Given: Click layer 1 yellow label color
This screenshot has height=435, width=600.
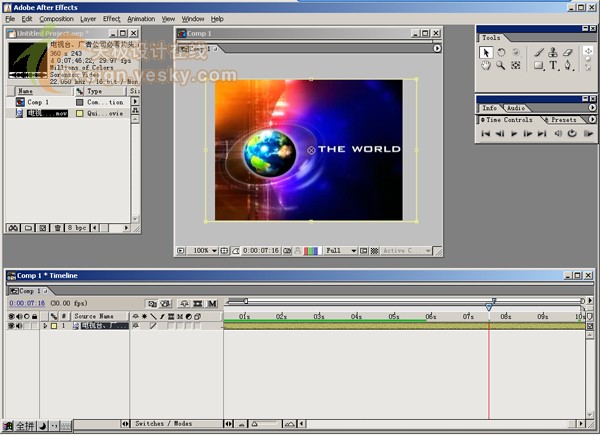Looking at the screenshot, I should click(54, 326).
